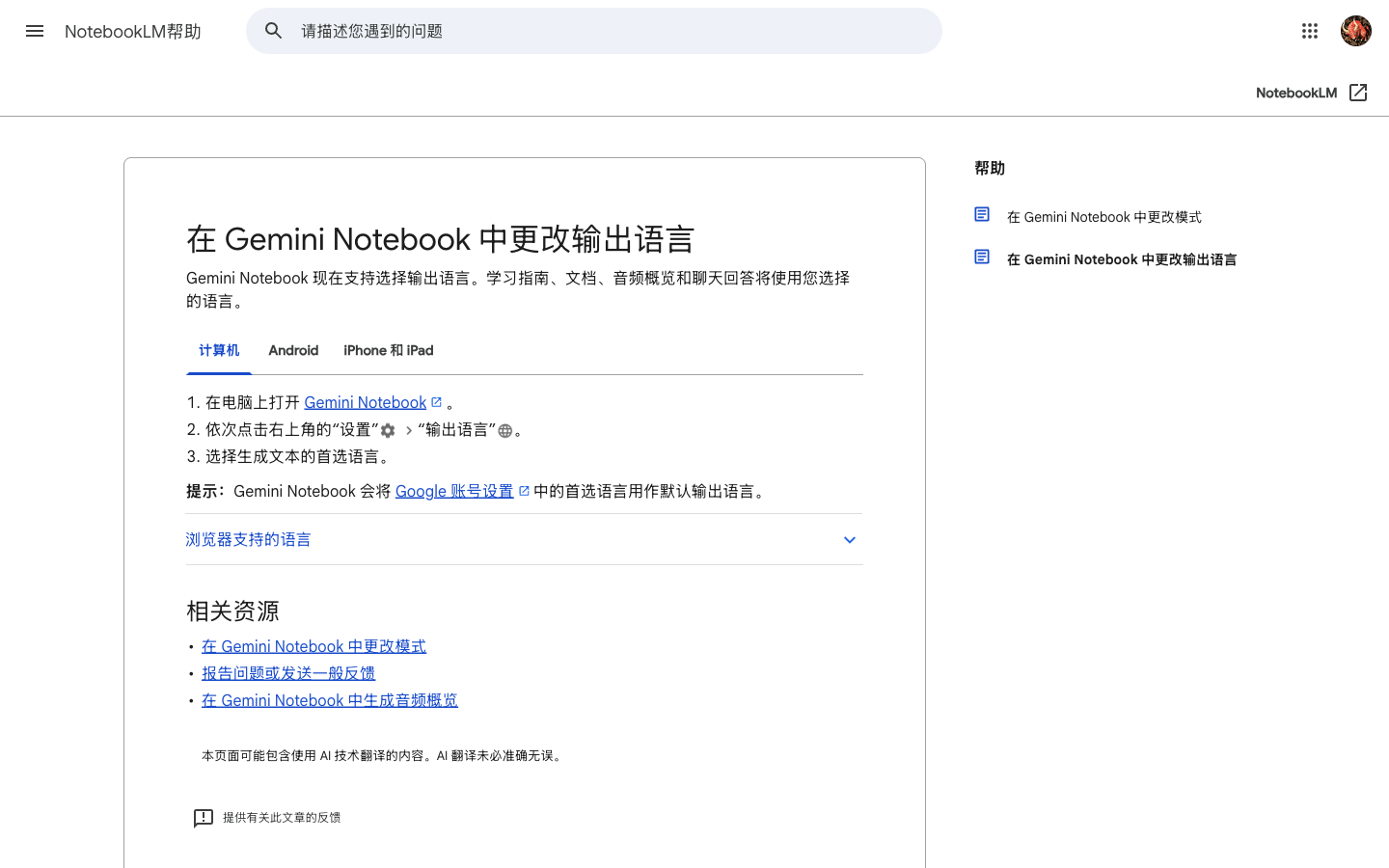Viewport: 1389px width, 868px height.
Task: Click 提供有关此文章的反馈 button
Action: [x=267, y=818]
